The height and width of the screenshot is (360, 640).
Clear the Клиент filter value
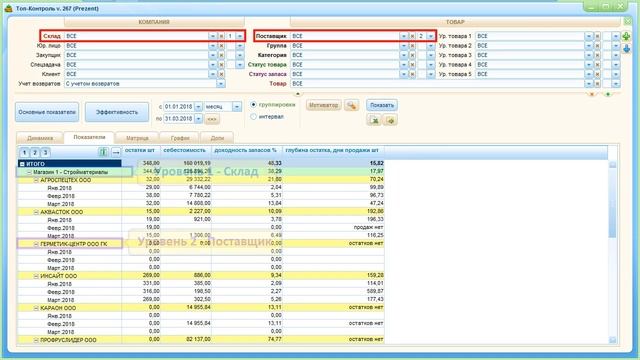221,74
